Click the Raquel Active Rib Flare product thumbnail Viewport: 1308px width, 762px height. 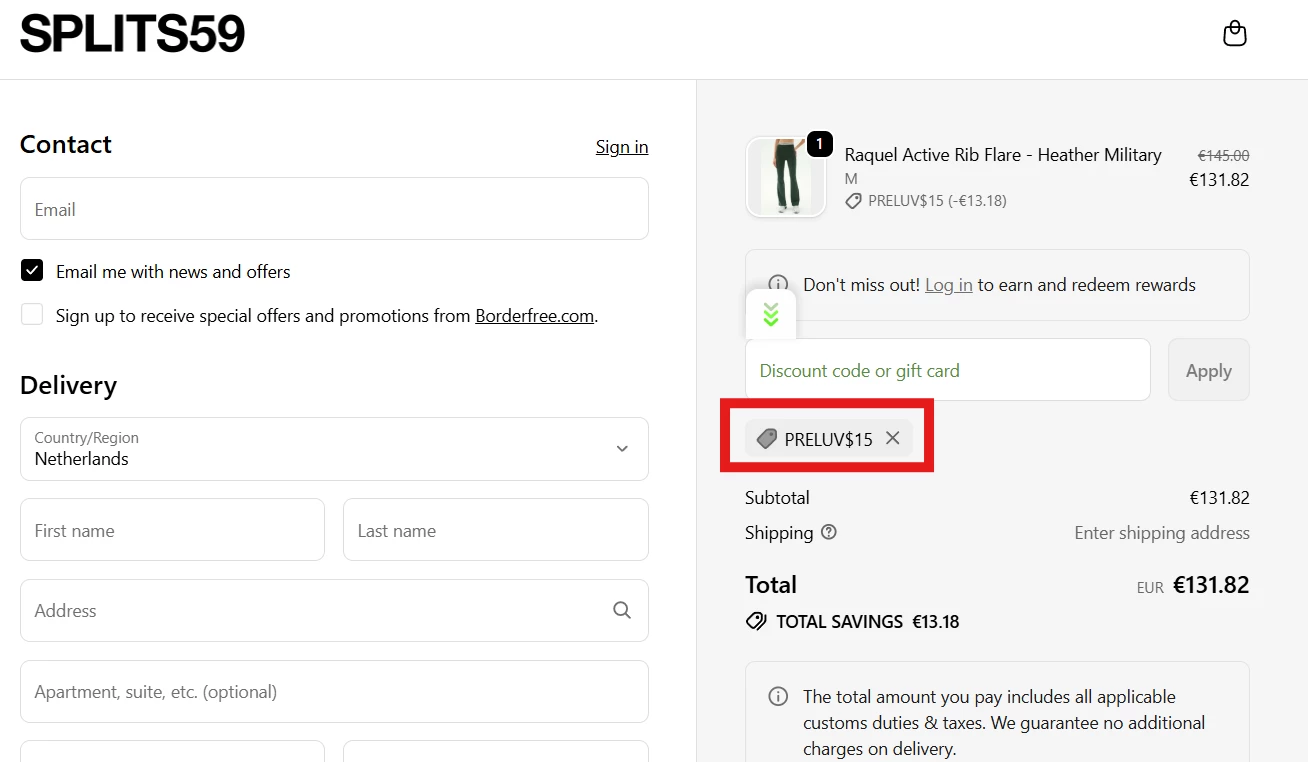(785, 177)
